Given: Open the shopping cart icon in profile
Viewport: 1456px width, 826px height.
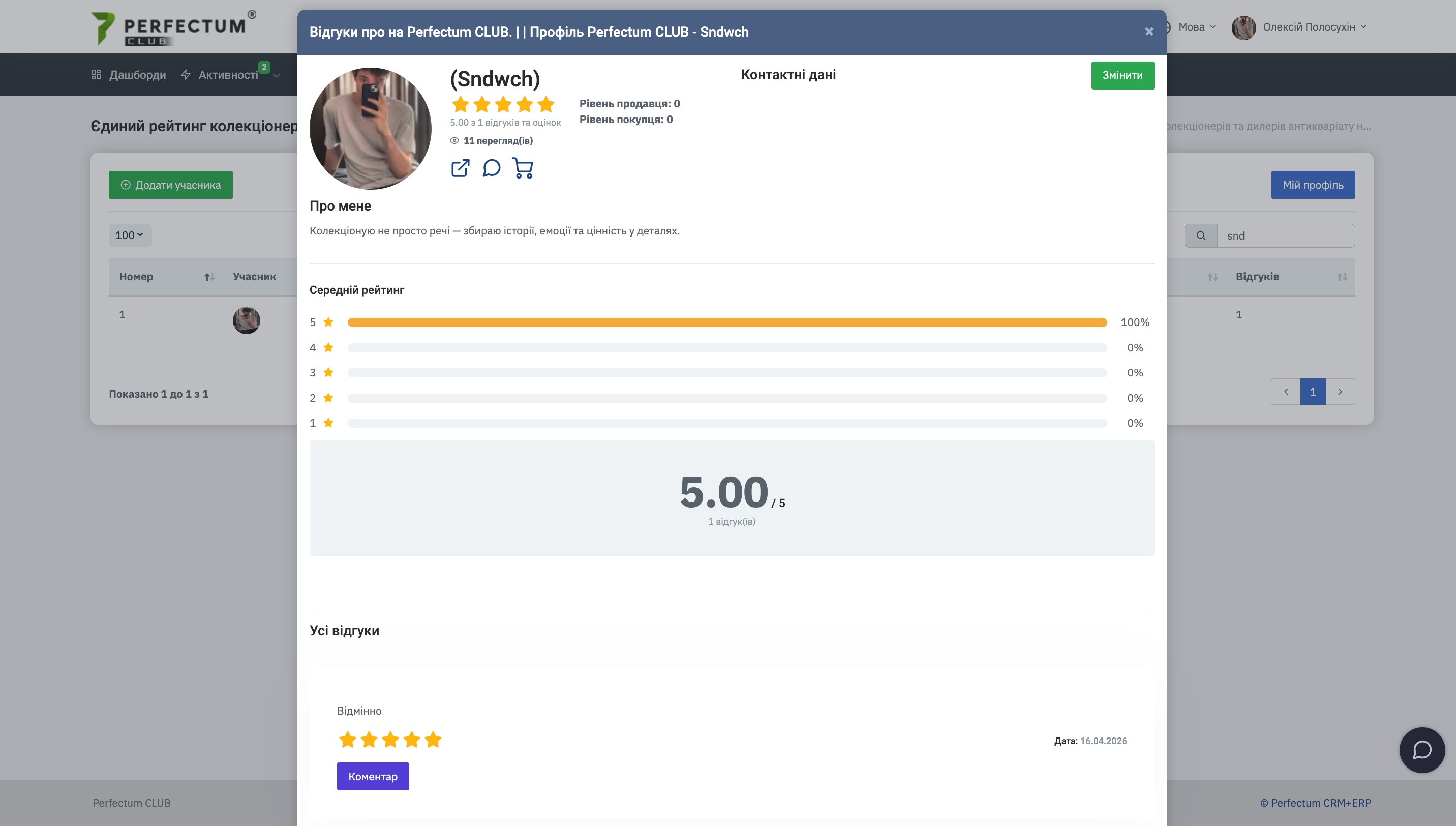Looking at the screenshot, I should [x=522, y=168].
